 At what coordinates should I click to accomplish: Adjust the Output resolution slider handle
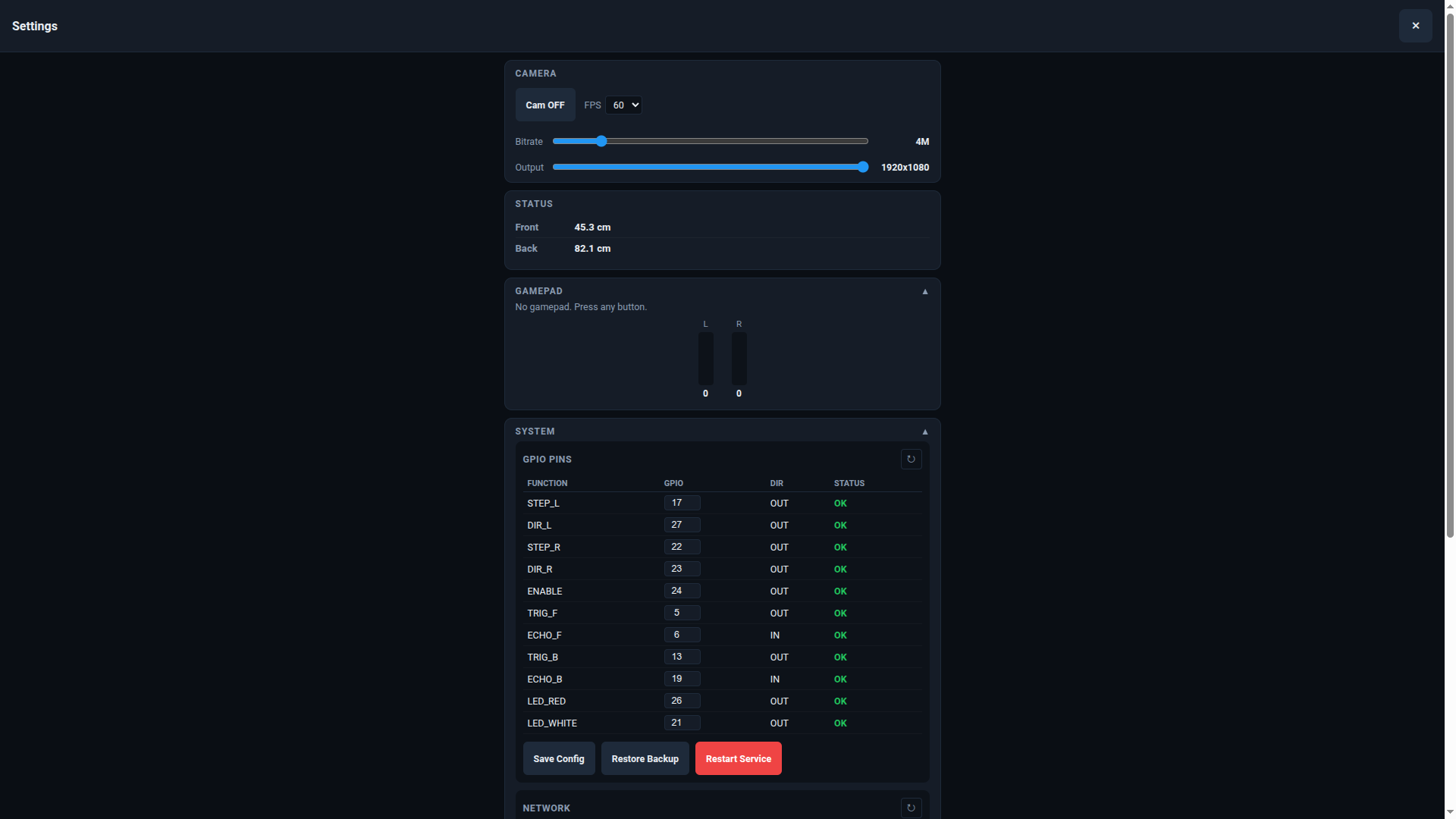click(x=863, y=167)
